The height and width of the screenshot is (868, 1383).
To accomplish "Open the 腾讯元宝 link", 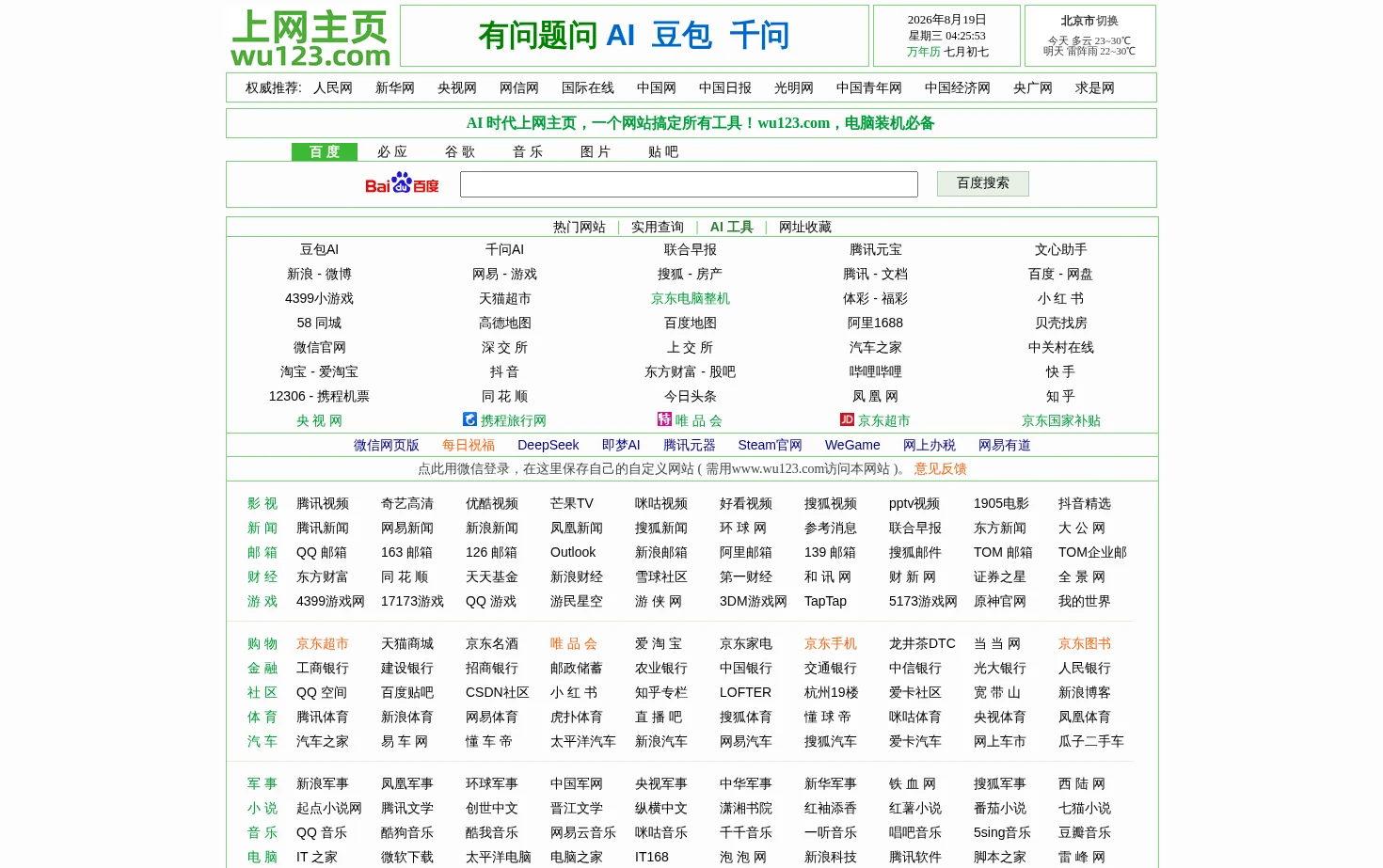I will [876, 250].
